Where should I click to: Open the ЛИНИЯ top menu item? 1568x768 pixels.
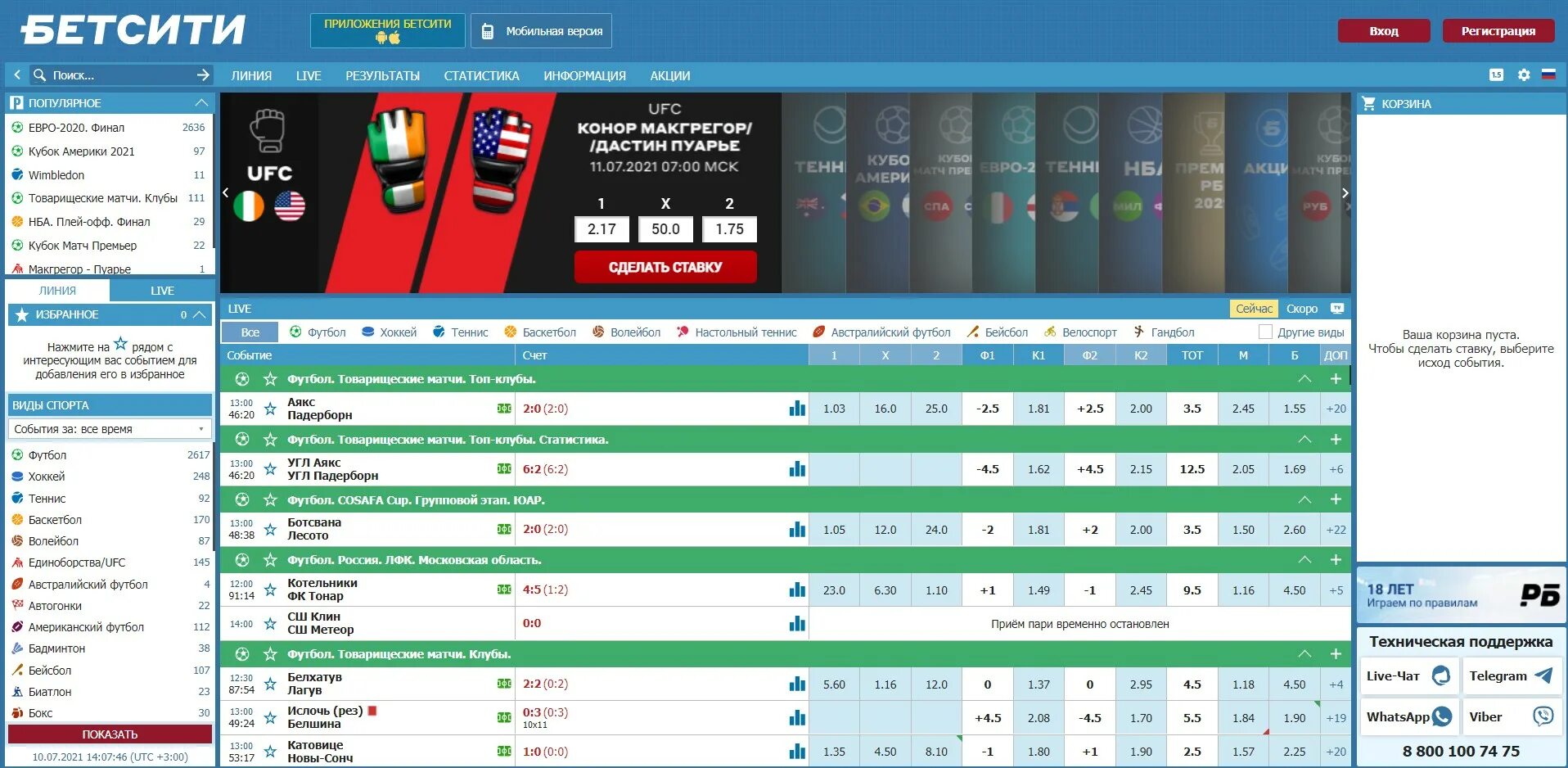pyautogui.click(x=251, y=75)
